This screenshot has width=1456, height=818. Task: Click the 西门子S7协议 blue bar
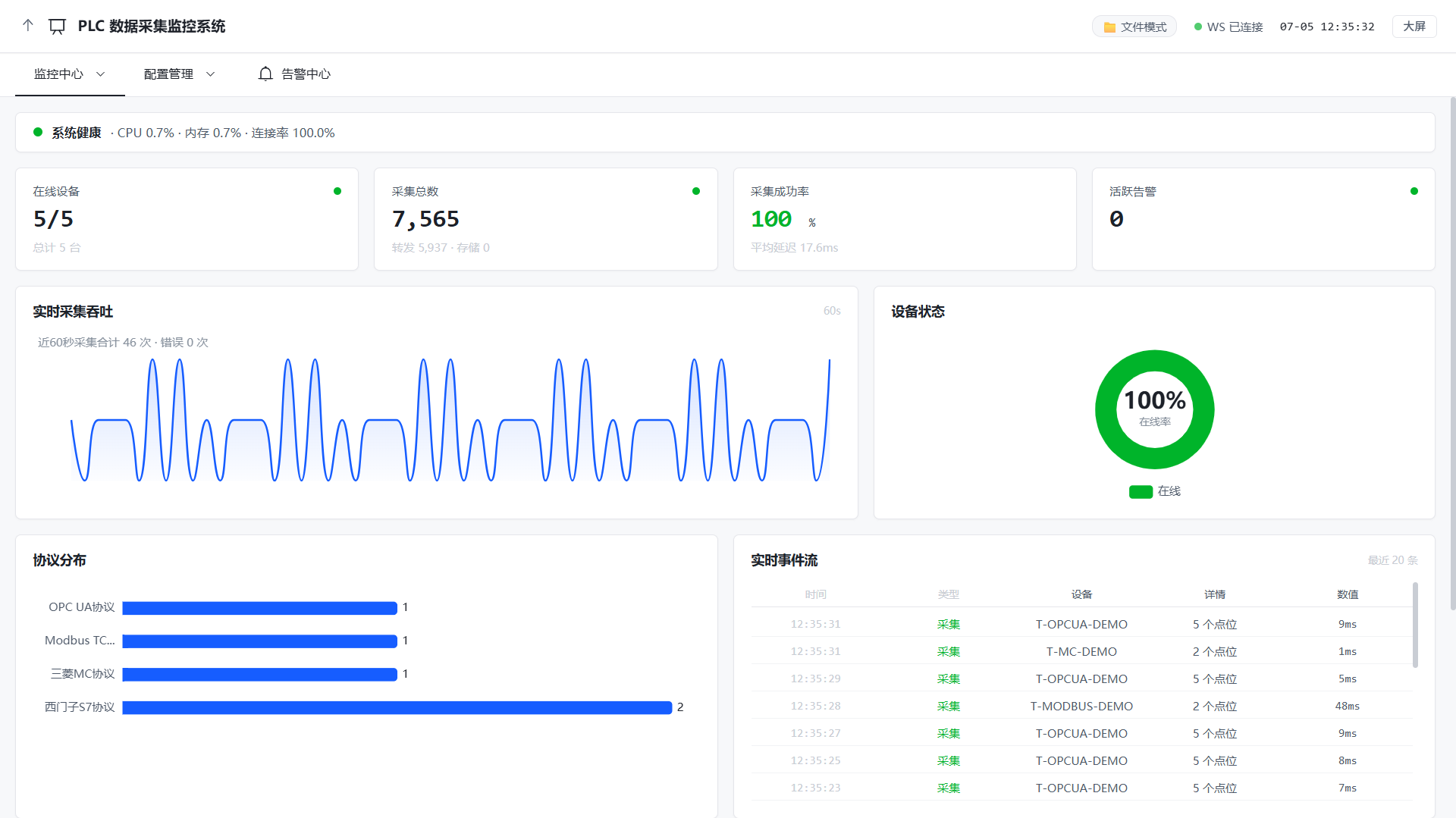click(397, 707)
